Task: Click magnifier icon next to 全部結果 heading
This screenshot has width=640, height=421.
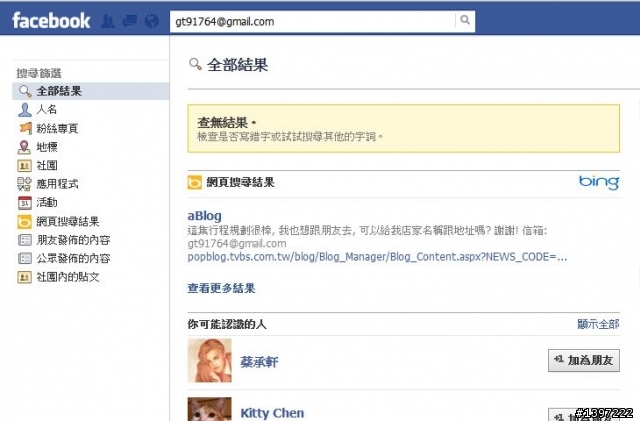Action: (195, 64)
